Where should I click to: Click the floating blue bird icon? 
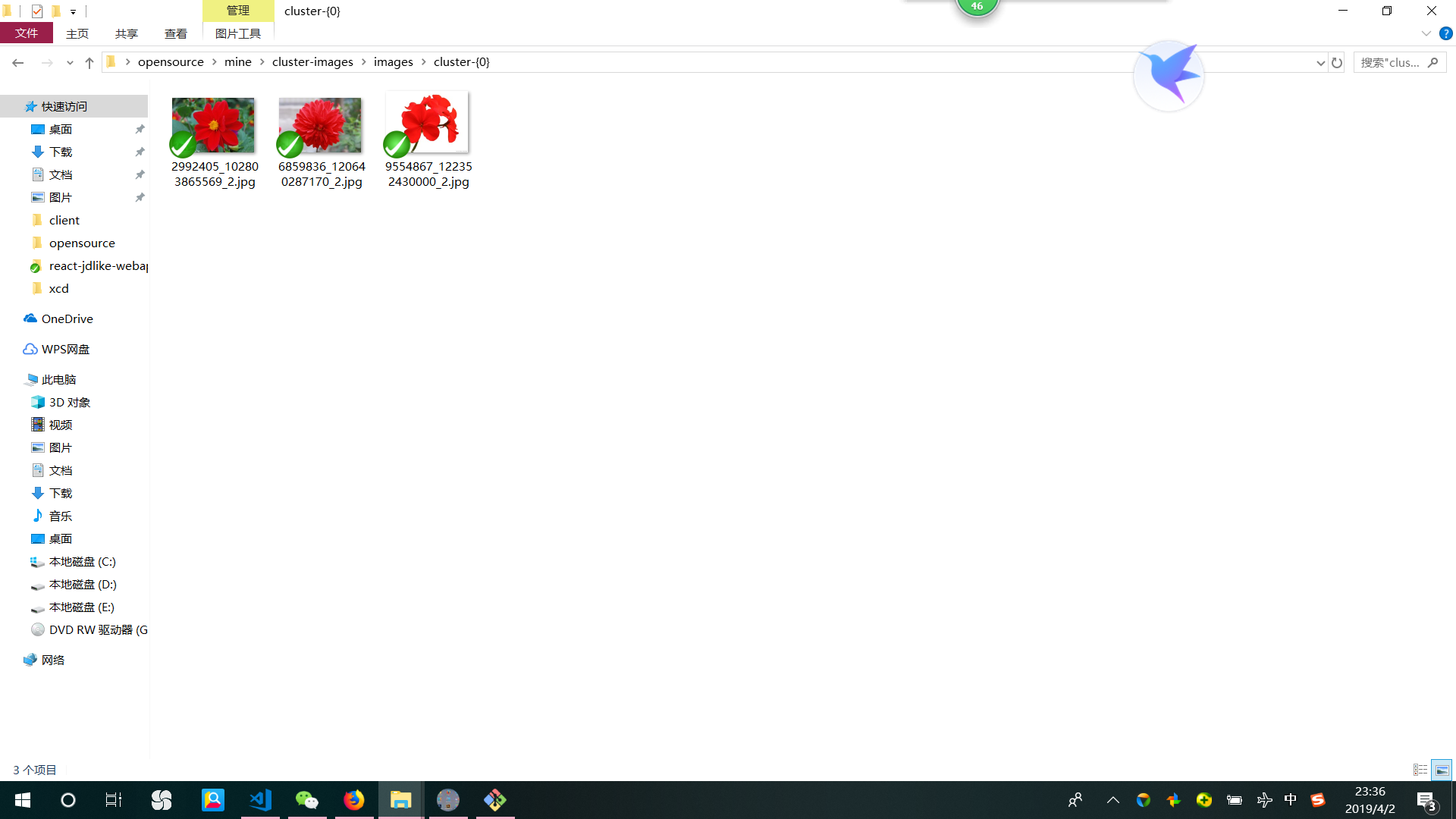pos(1169,75)
